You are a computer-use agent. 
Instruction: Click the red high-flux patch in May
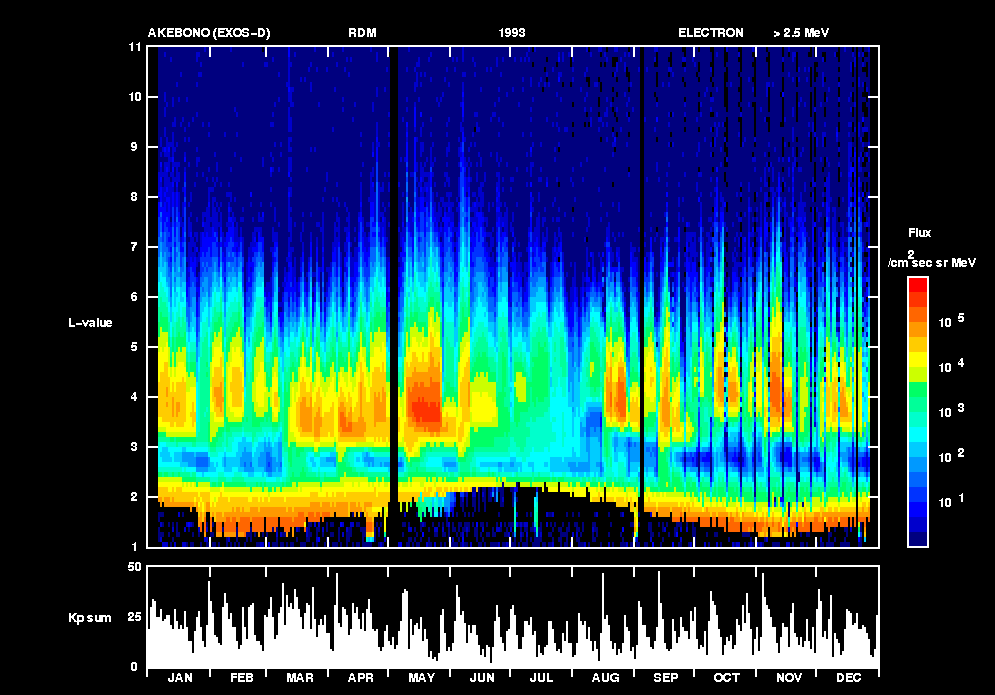pos(427,410)
